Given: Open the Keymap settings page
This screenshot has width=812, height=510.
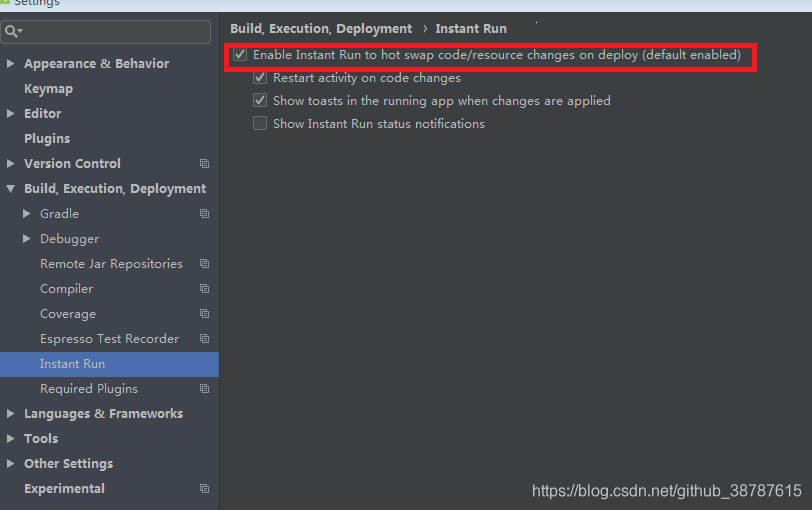Looking at the screenshot, I should point(48,89).
